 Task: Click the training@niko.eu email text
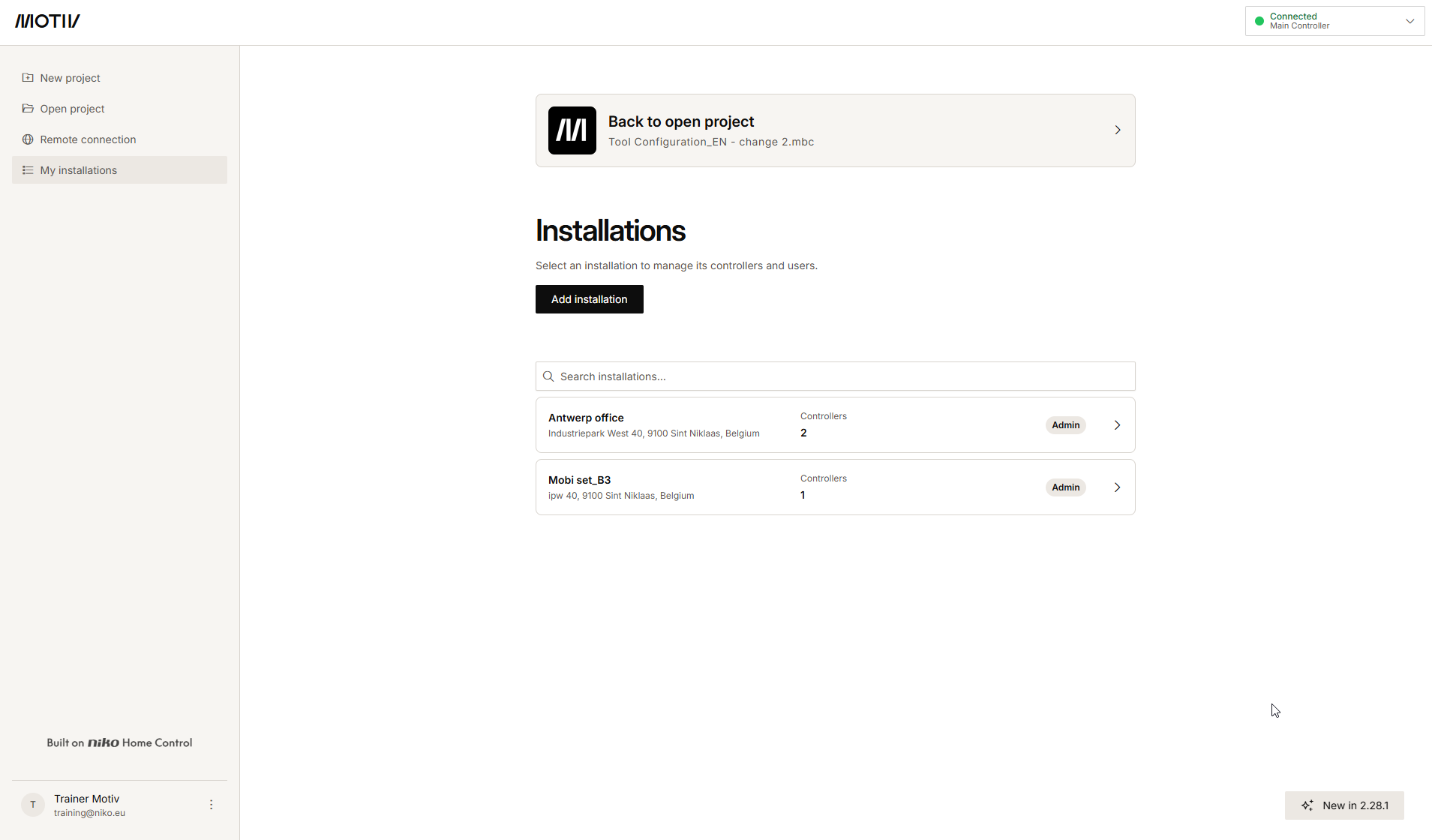89,813
